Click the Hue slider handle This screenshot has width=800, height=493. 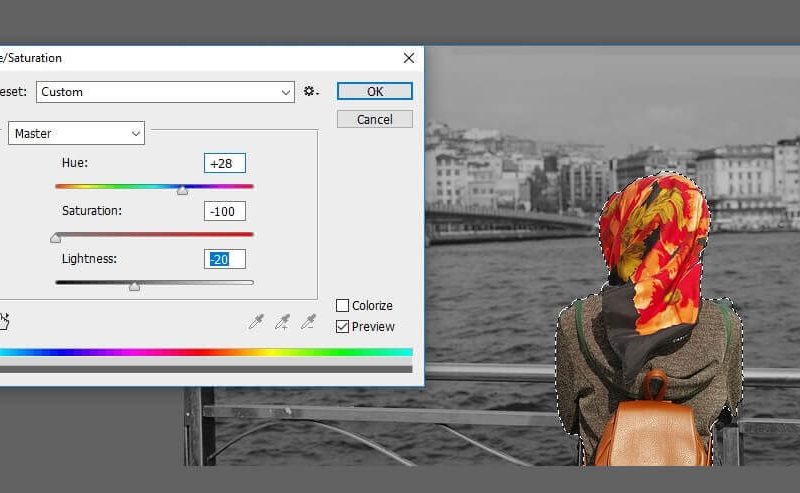(182, 190)
